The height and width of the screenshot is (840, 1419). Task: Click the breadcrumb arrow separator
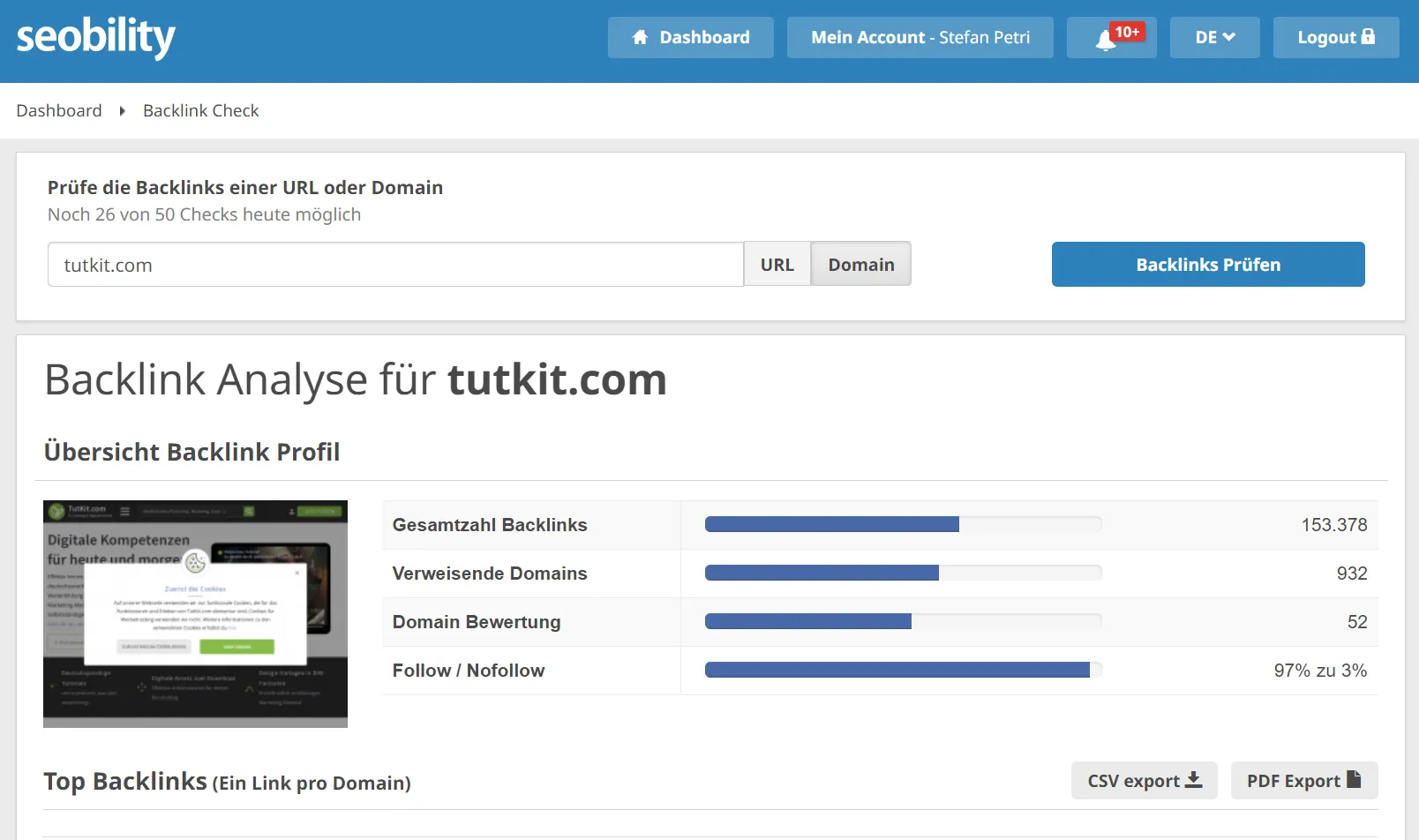[x=123, y=110]
